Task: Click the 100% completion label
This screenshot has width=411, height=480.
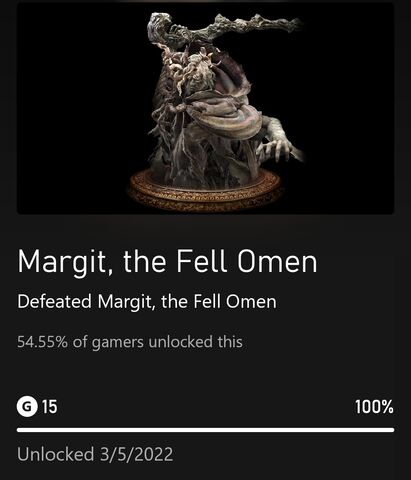Action: (374, 407)
